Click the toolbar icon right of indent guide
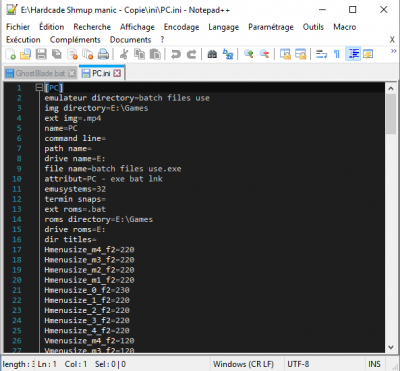 (x=368, y=54)
